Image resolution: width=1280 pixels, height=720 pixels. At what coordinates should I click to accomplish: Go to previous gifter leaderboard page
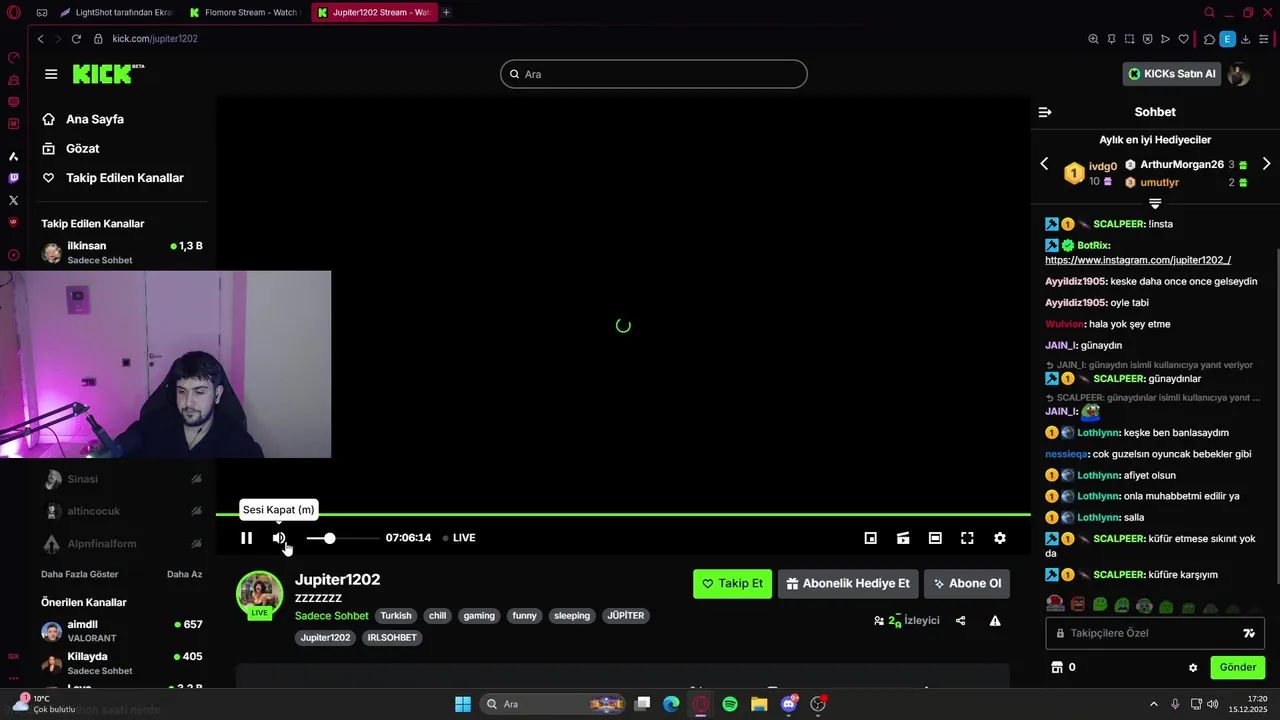1045,164
